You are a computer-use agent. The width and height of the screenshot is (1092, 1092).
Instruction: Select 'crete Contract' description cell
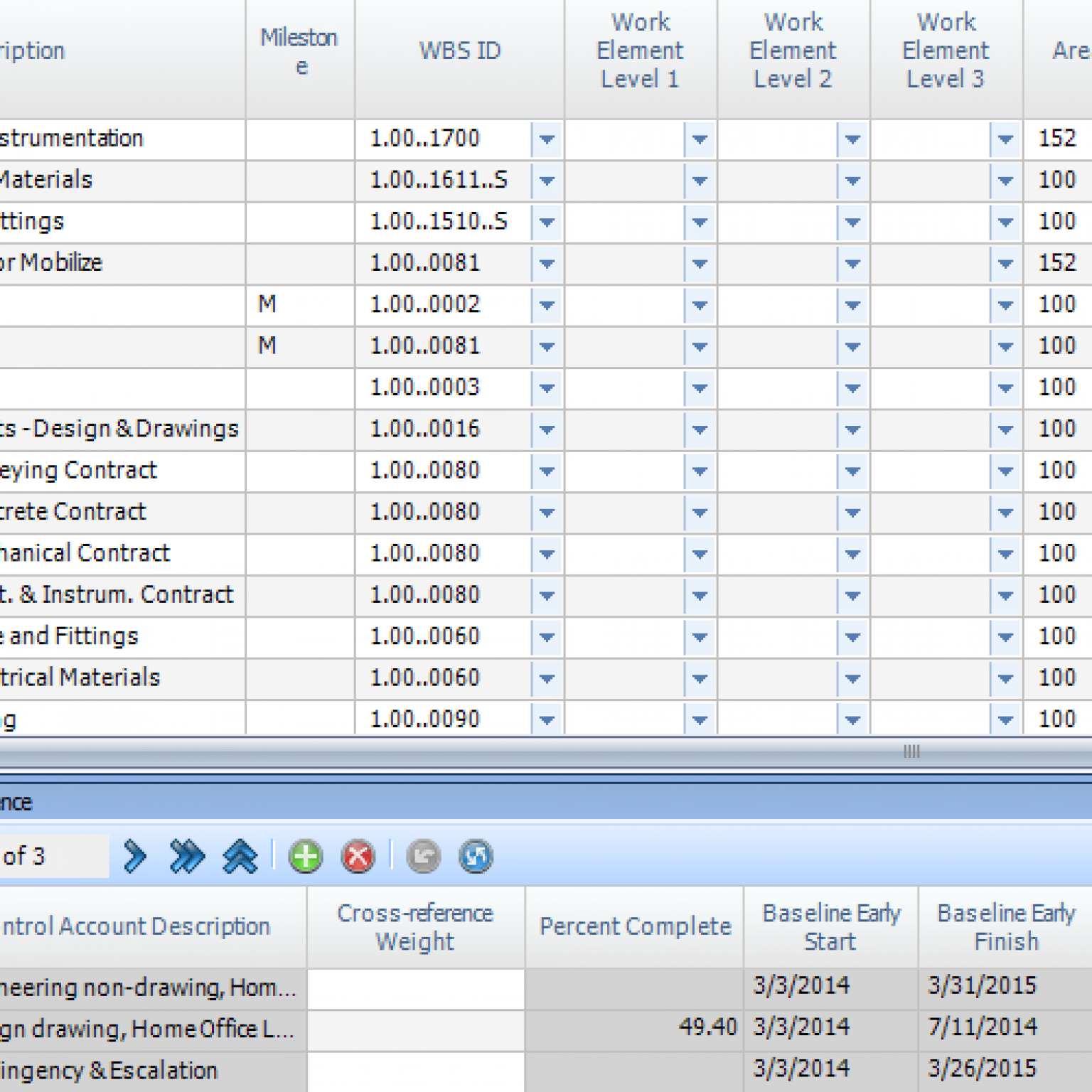[x=122, y=513]
